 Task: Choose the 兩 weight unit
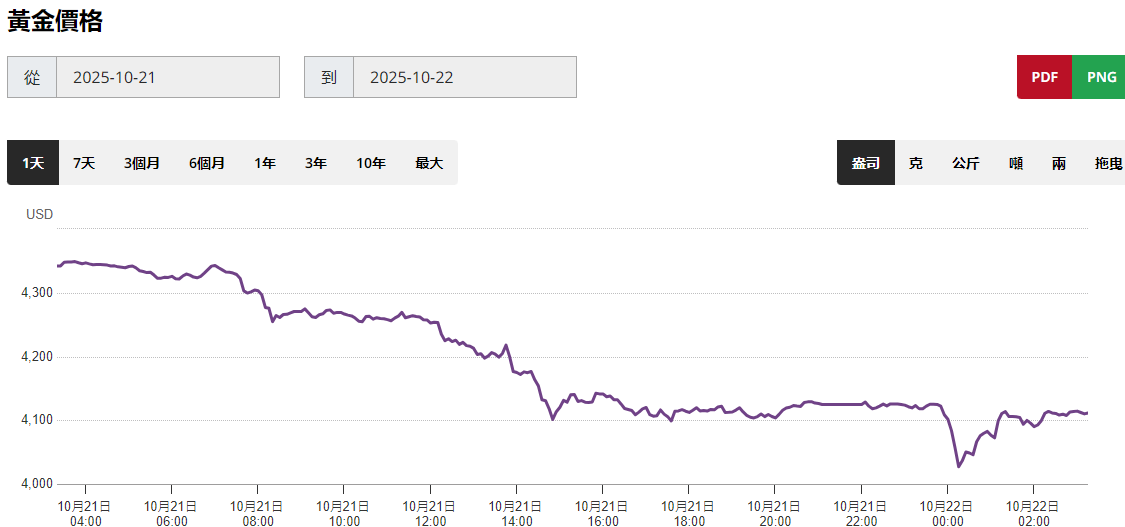[x=1058, y=163]
